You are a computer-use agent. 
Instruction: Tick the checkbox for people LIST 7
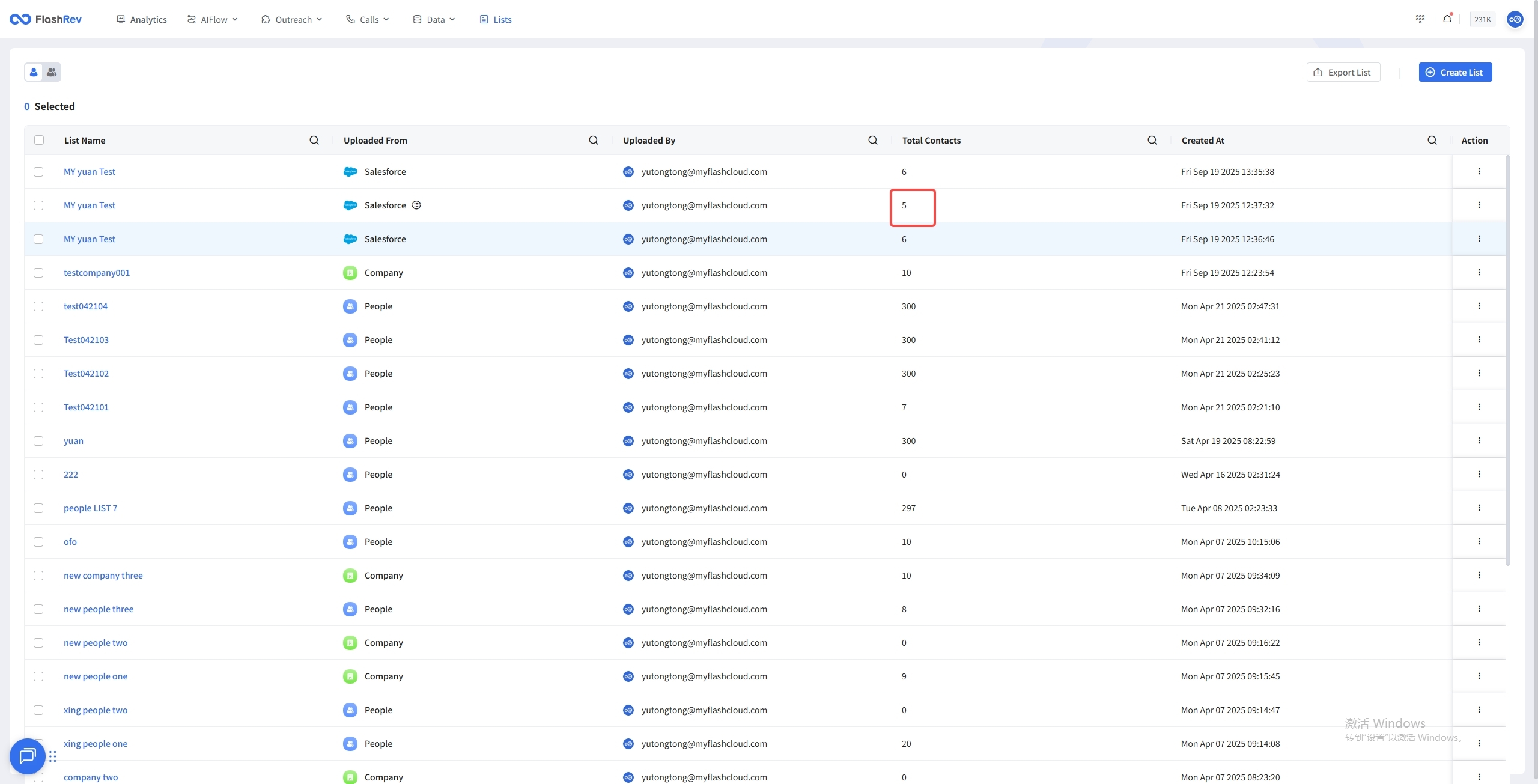[x=39, y=508]
